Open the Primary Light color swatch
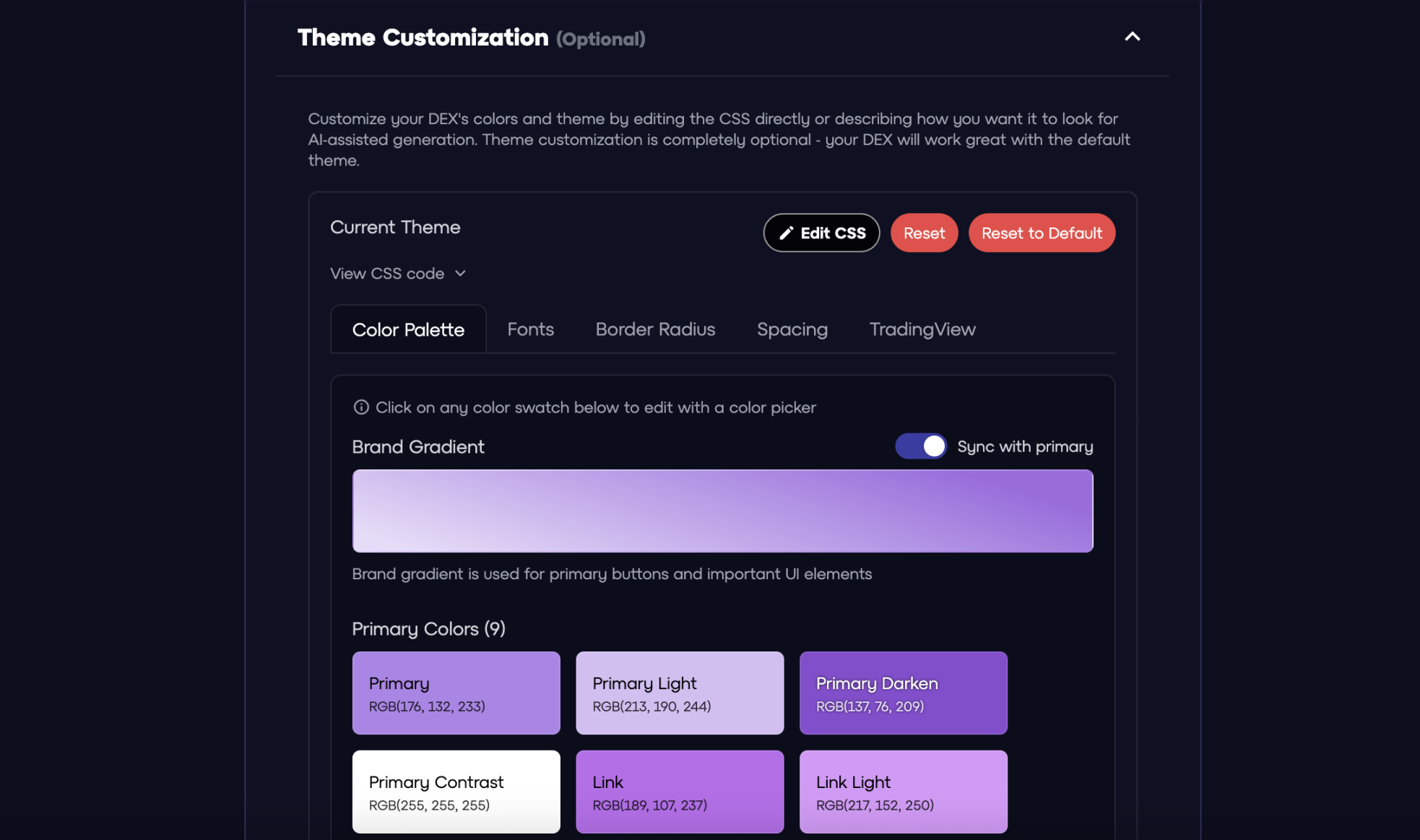Image resolution: width=1420 pixels, height=840 pixels. (679, 693)
